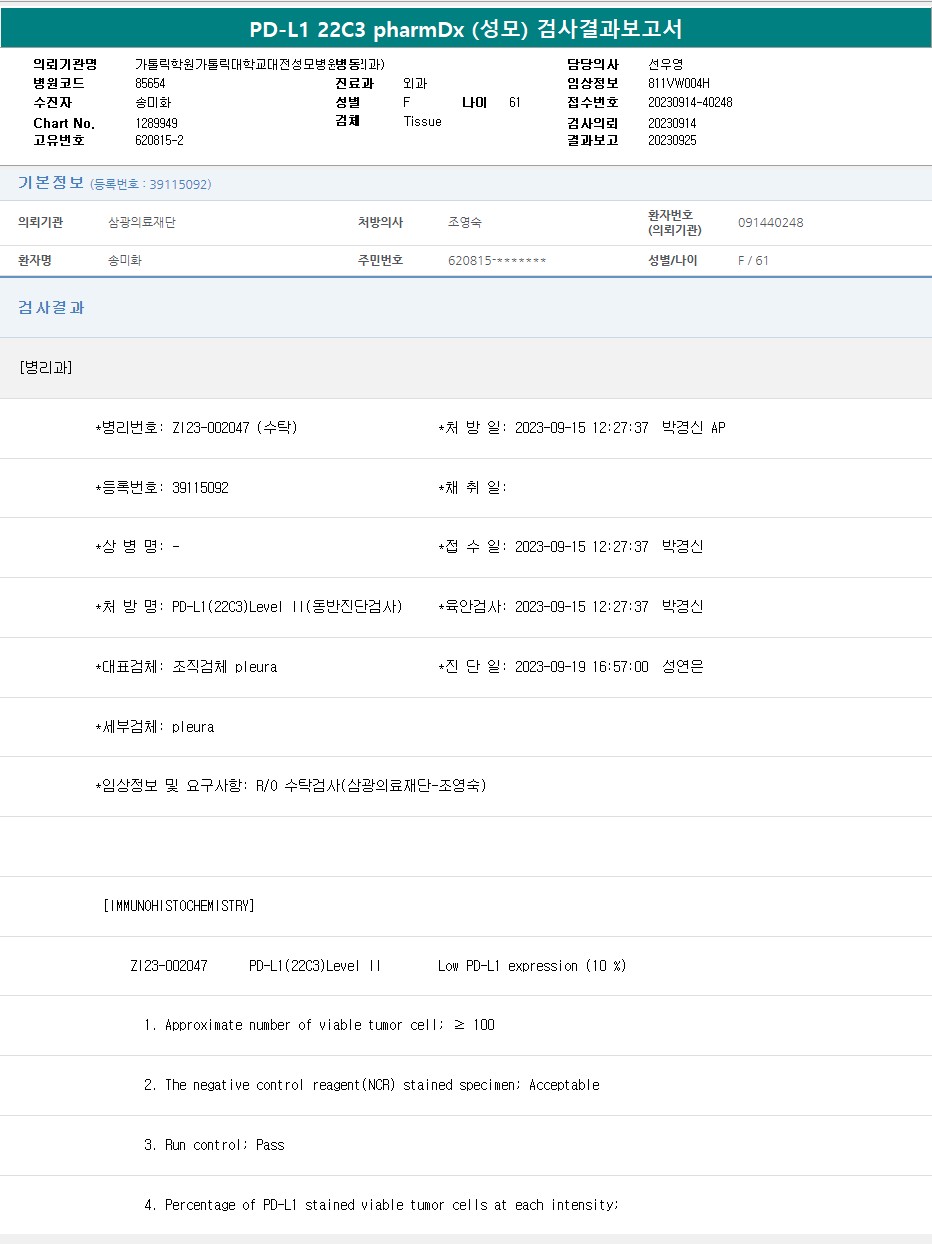Select the 접수번호 value 20230914-40248
Viewport: 932px width, 1244px height.
(x=690, y=103)
